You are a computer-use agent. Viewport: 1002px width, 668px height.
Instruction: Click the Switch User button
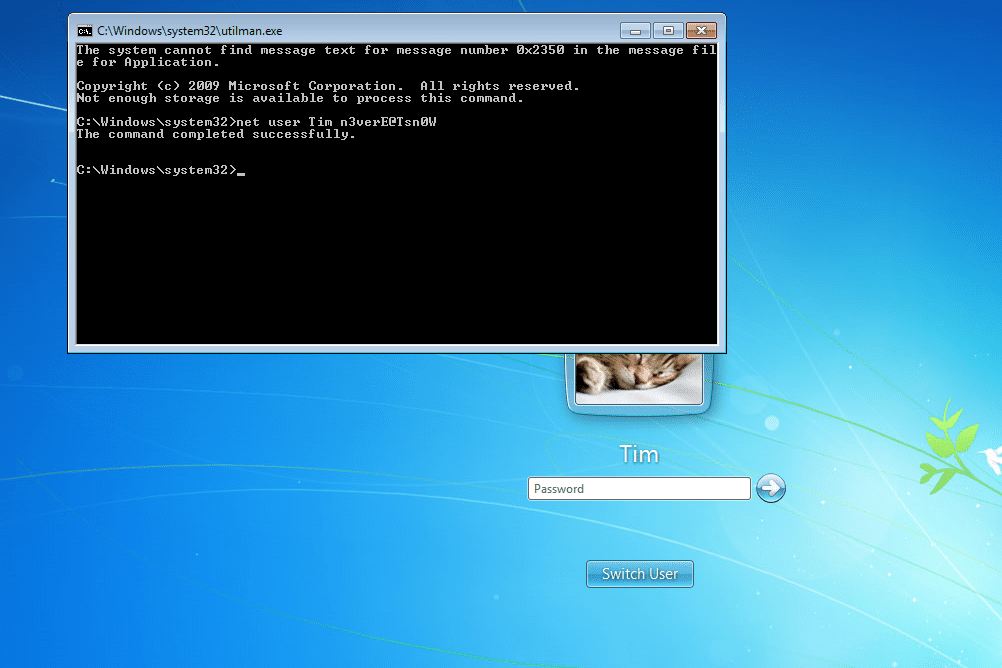(x=640, y=574)
